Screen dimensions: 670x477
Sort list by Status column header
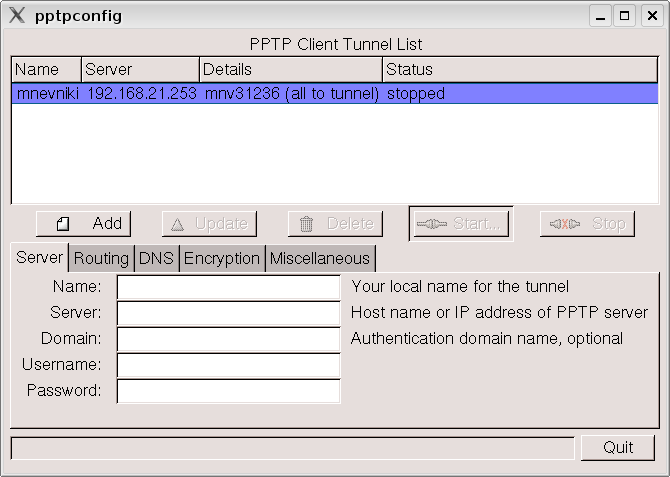coord(520,69)
